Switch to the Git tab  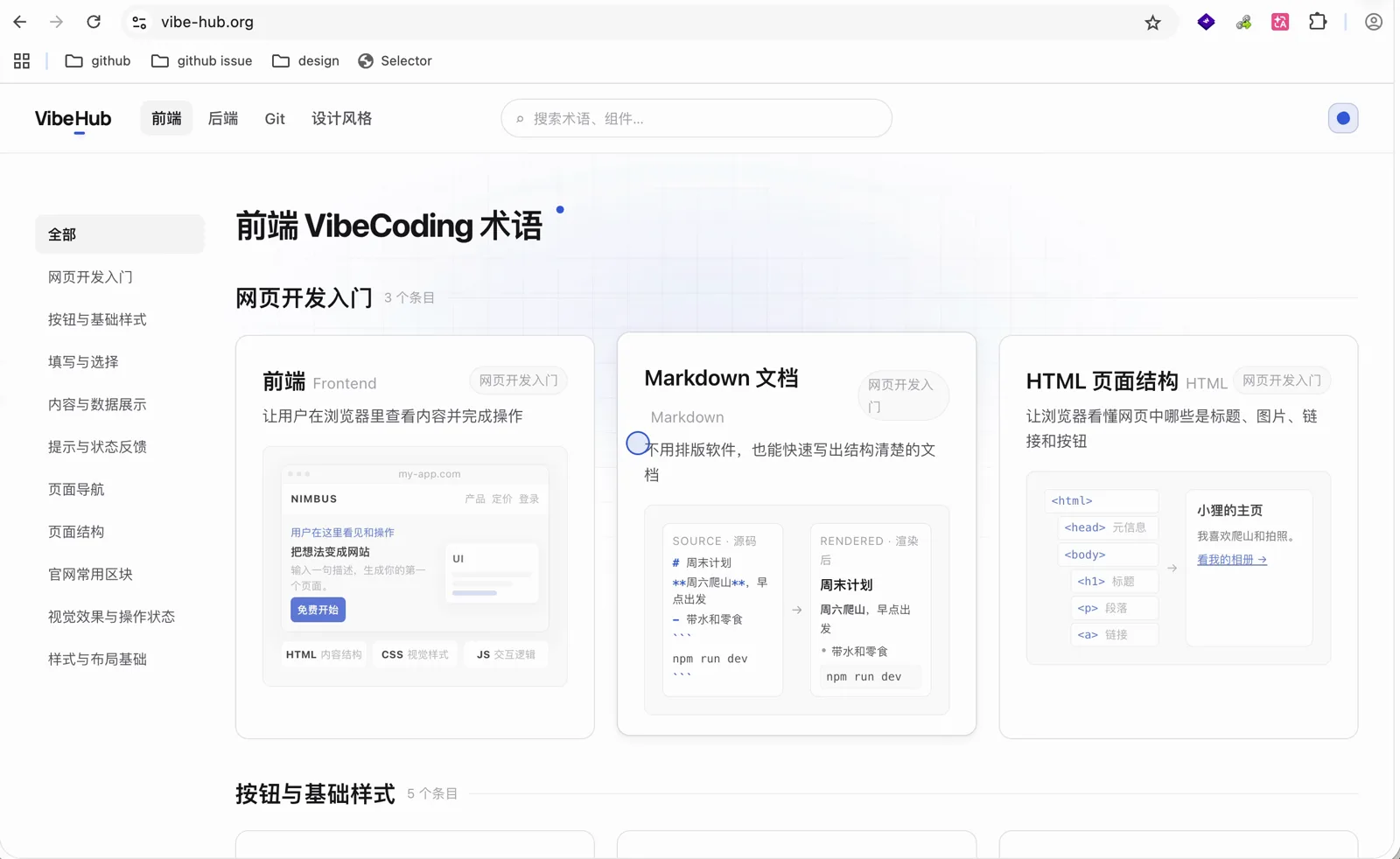point(275,118)
